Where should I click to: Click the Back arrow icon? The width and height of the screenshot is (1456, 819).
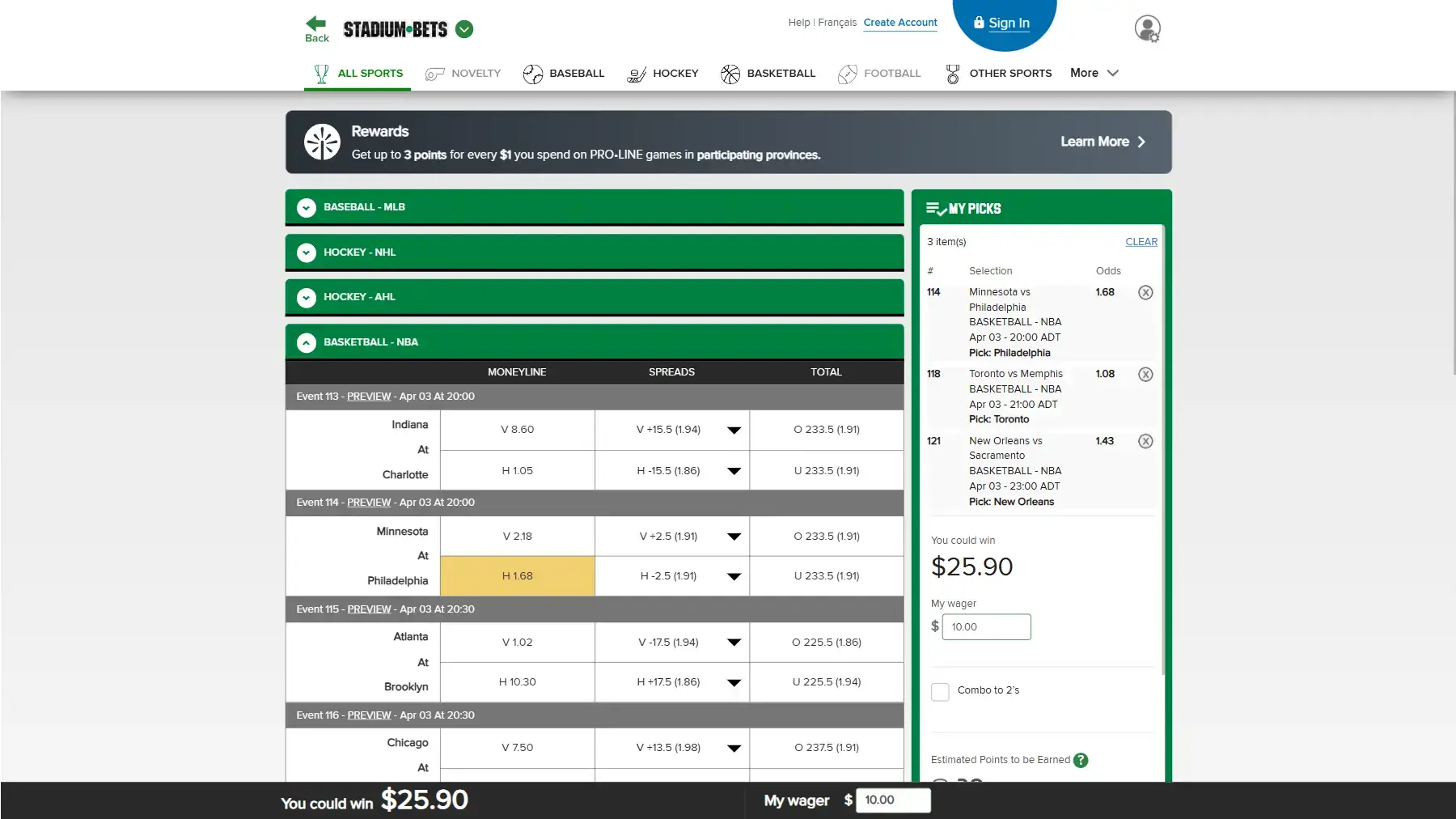click(316, 23)
